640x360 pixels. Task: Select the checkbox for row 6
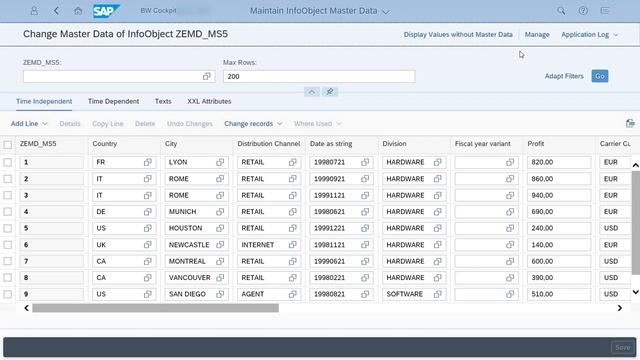click(8, 244)
